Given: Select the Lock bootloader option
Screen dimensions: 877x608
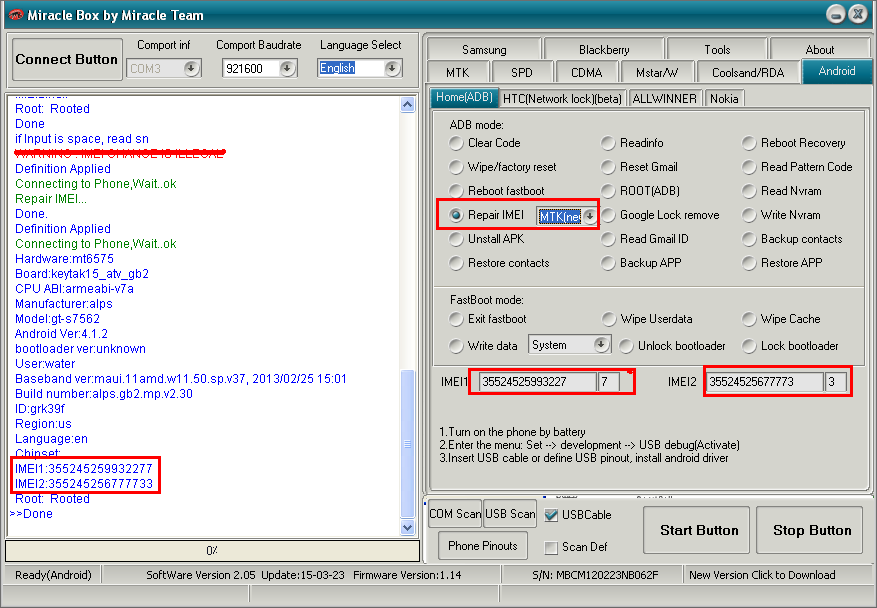Looking at the screenshot, I should (790, 346).
